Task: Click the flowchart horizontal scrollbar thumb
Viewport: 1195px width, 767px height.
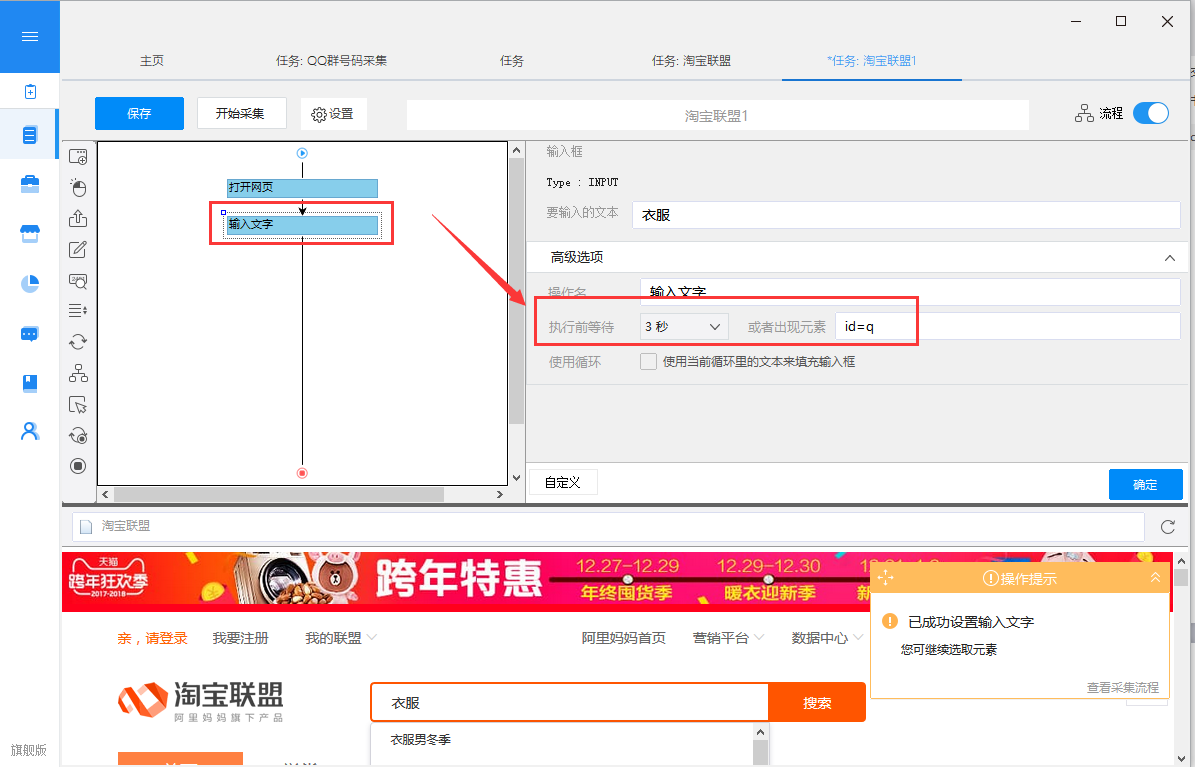Action: (x=278, y=495)
